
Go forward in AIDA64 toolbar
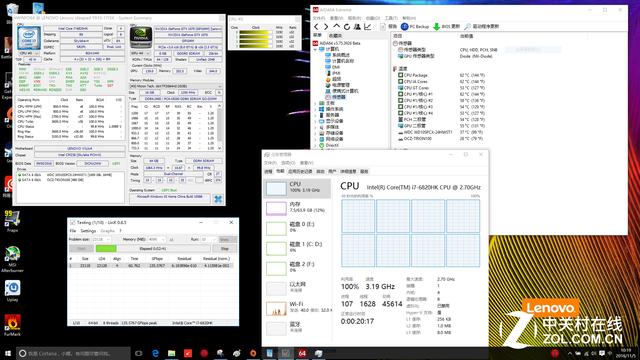tap(326, 27)
